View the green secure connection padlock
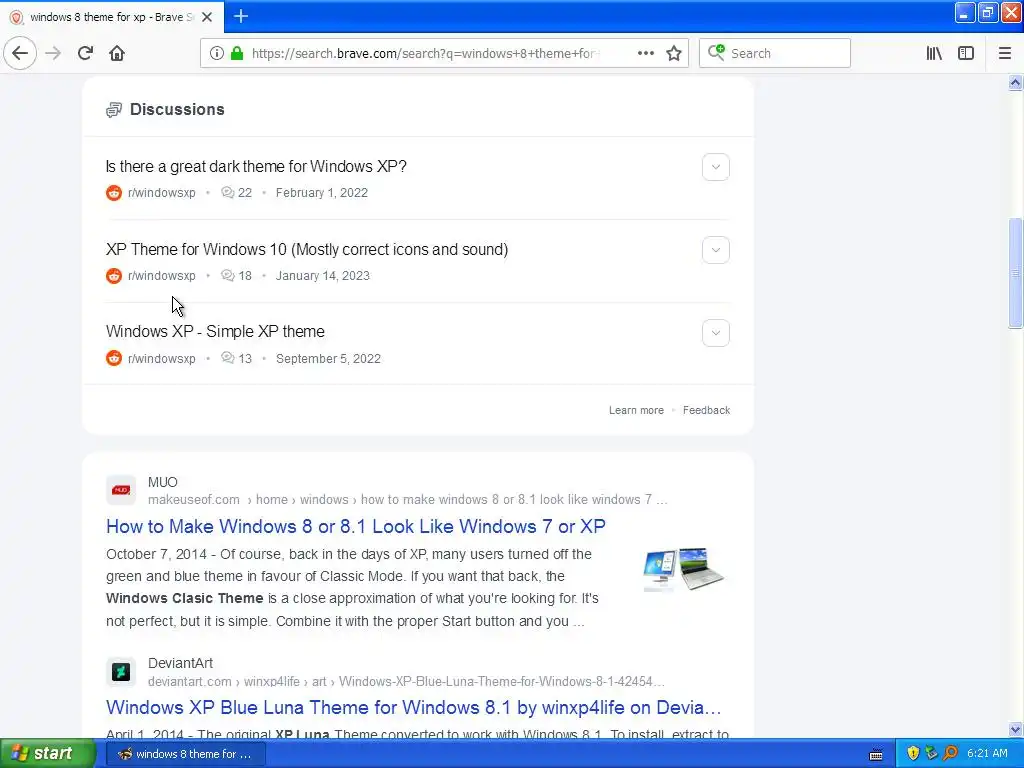The height and width of the screenshot is (768, 1024). [237, 54]
